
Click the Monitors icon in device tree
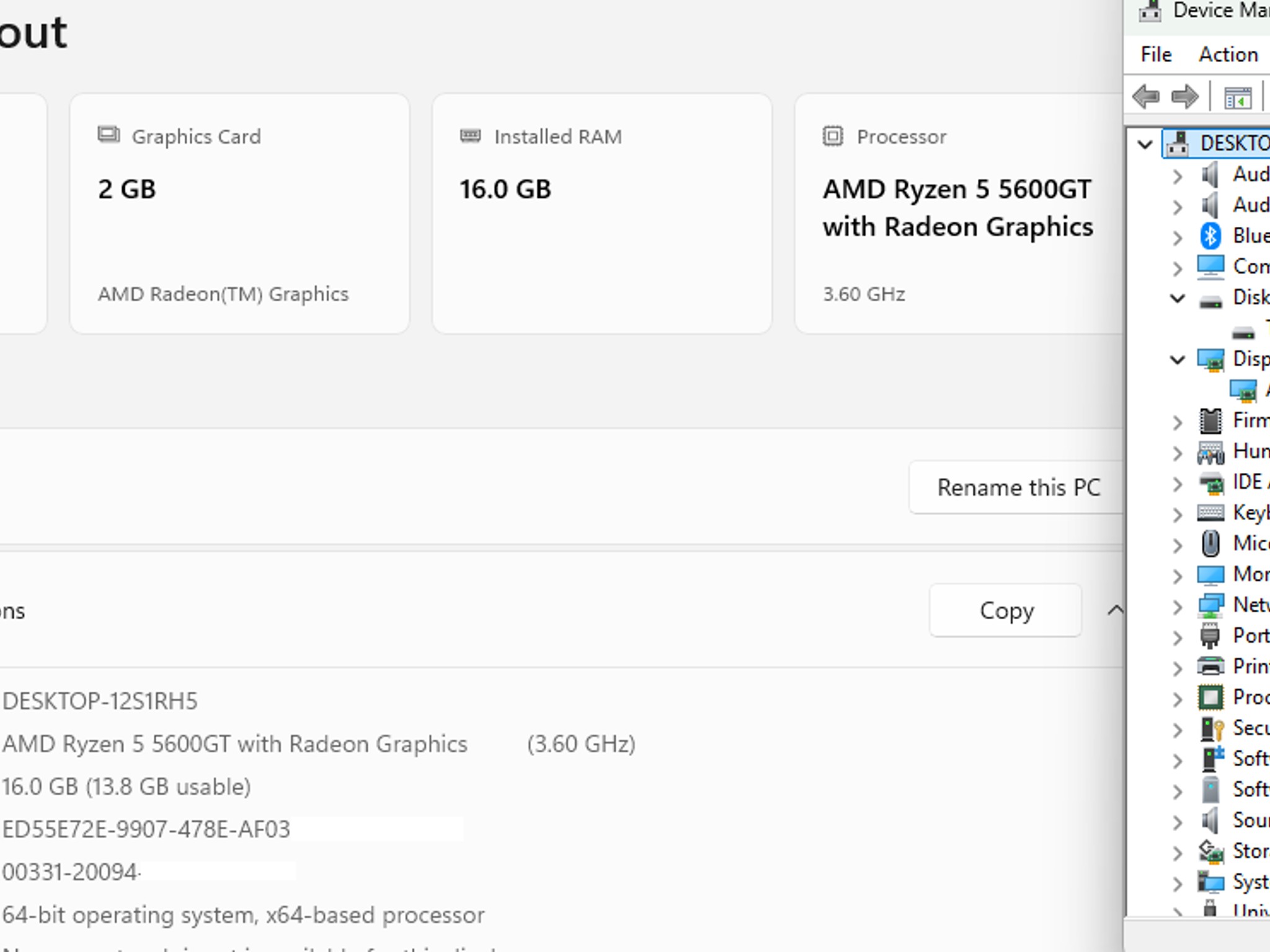pyautogui.click(x=1210, y=575)
